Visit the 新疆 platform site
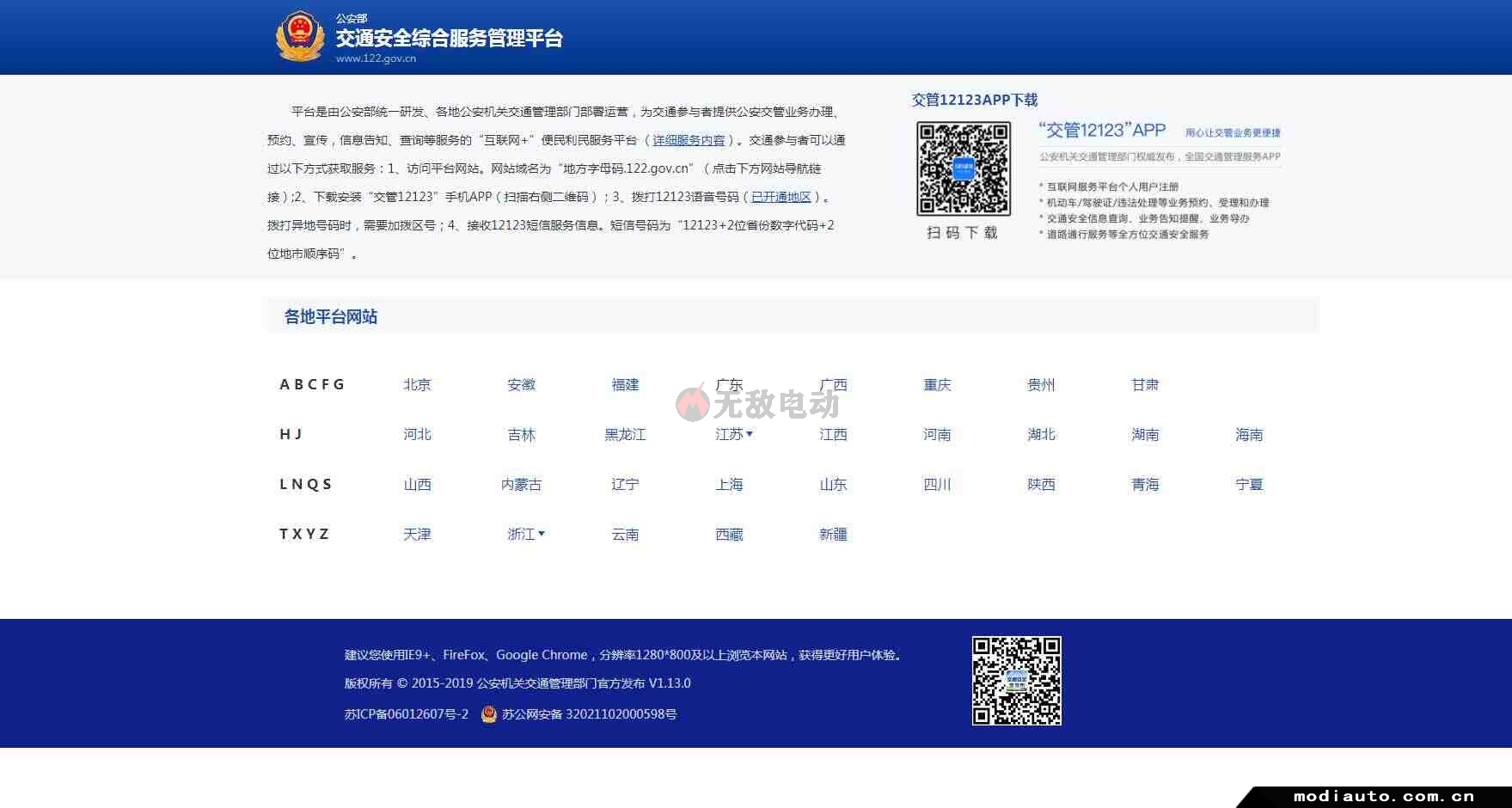Screen dimensions: 1512x808 click(833, 535)
